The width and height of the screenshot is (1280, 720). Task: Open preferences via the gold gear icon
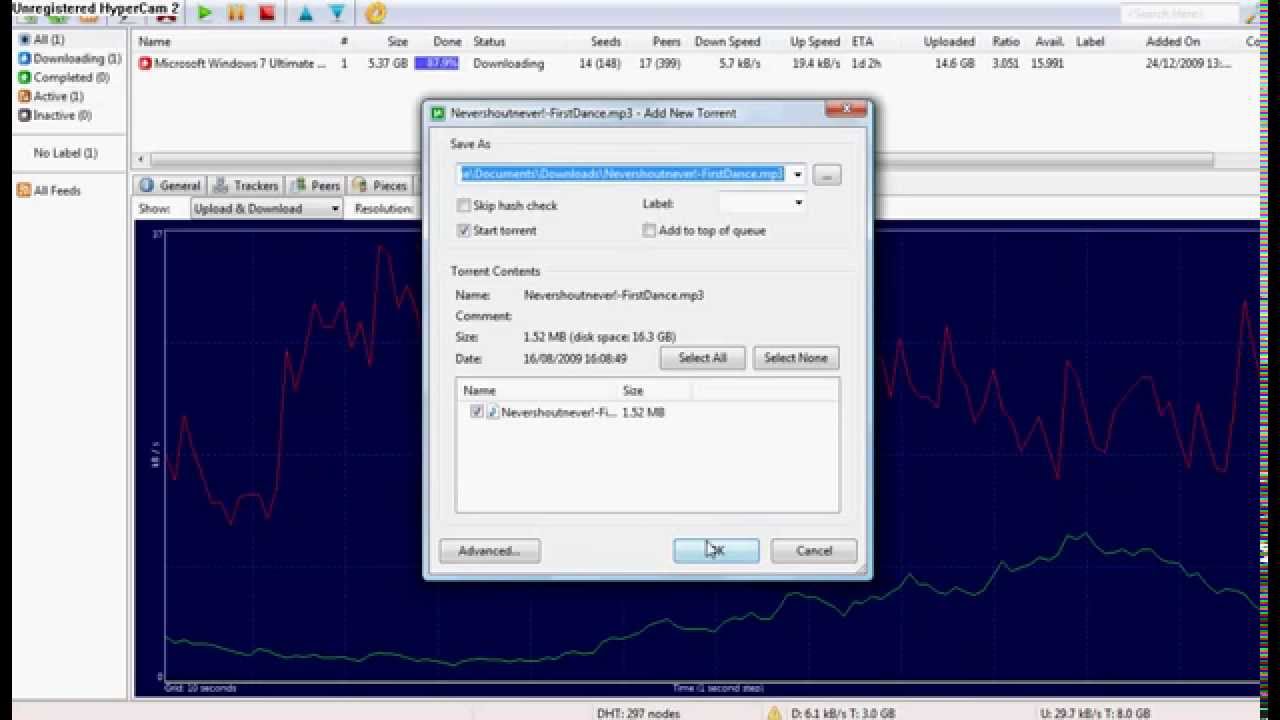coord(376,13)
